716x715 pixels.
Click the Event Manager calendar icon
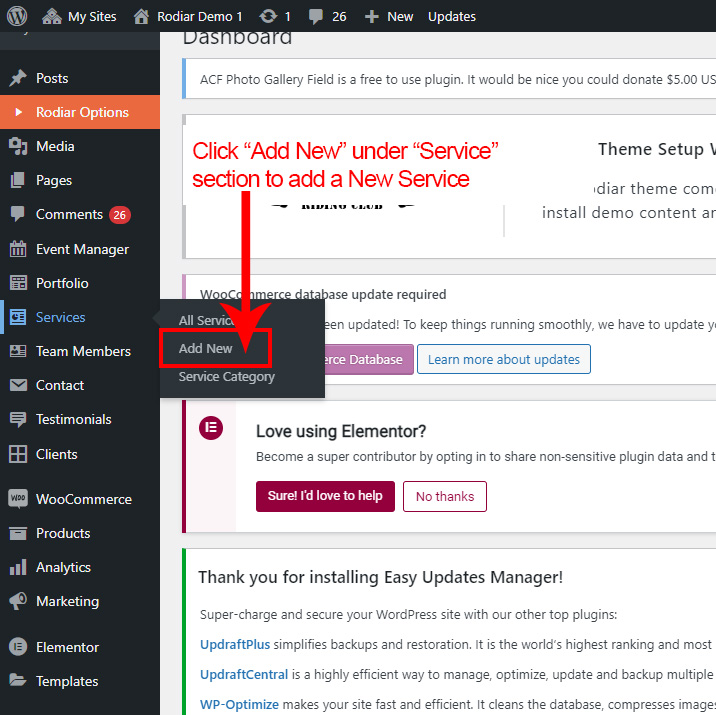(18, 249)
